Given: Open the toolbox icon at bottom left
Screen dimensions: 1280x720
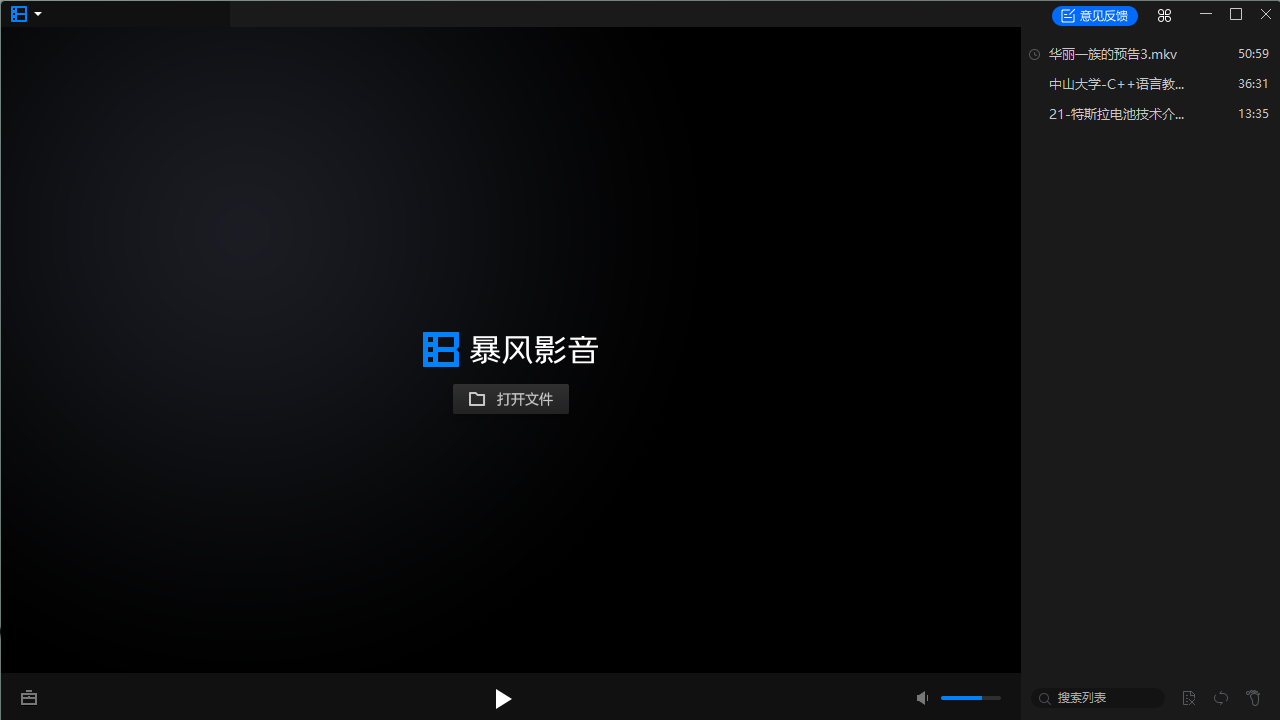Looking at the screenshot, I should click(28, 697).
